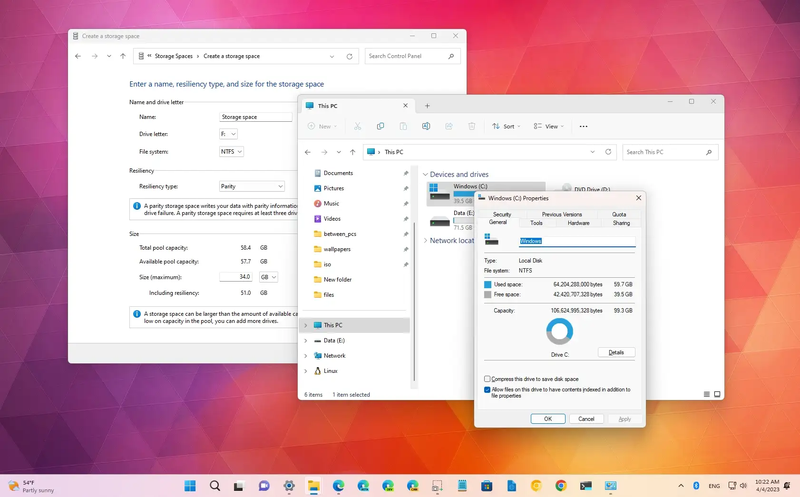Open Terminal from the taskbar
This screenshot has height=497, width=800.
(586, 485)
